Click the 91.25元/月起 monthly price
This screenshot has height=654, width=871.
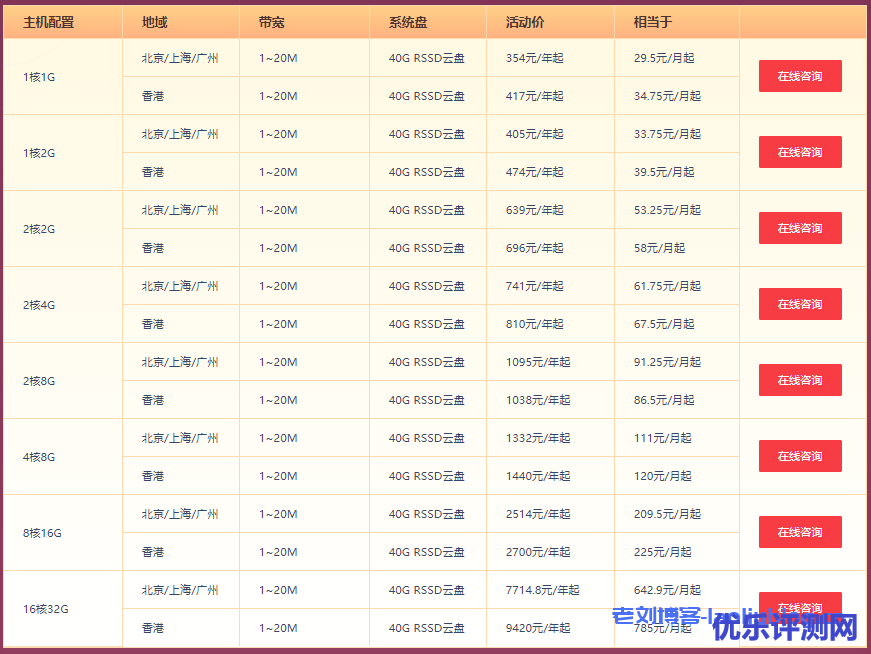pos(667,362)
